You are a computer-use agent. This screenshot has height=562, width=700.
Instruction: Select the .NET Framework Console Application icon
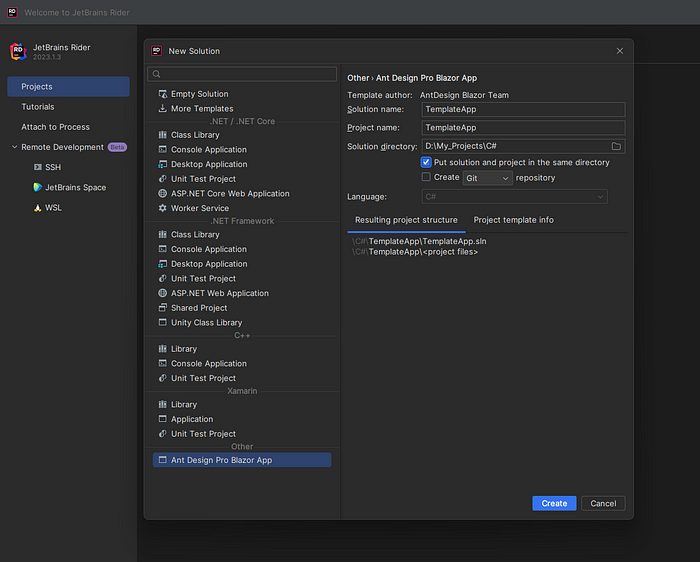click(162, 249)
